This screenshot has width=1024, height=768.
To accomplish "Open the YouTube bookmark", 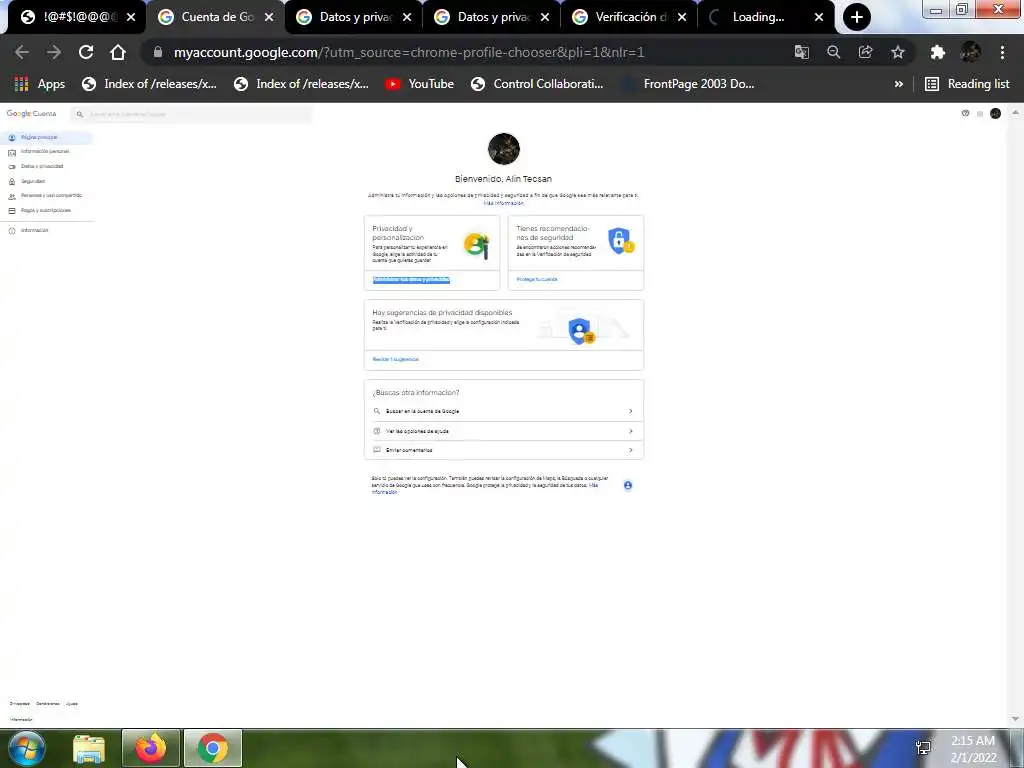I will (x=419, y=84).
